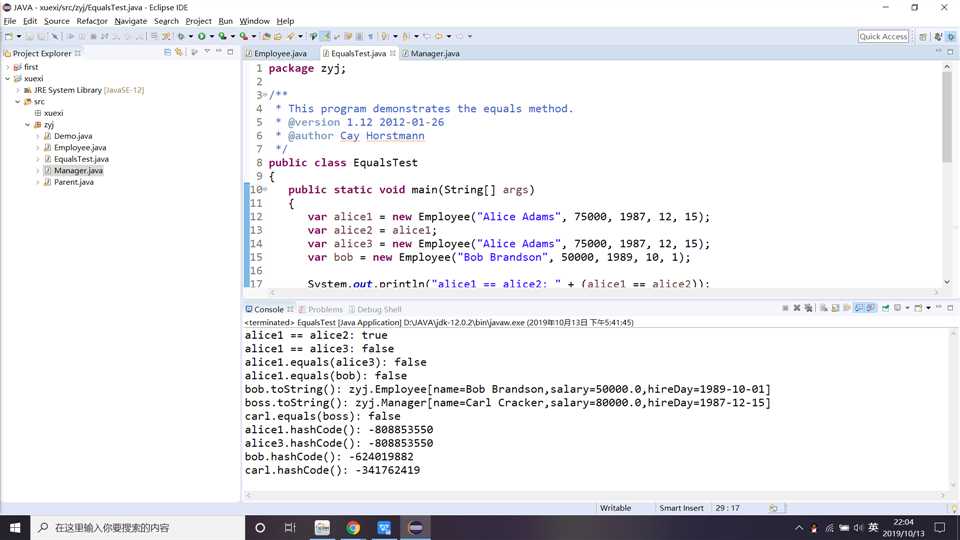The width and height of the screenshot is (960, 540).
Task: Click Collapse All icon in Project Explorer
Action: [x=167, y=53]
